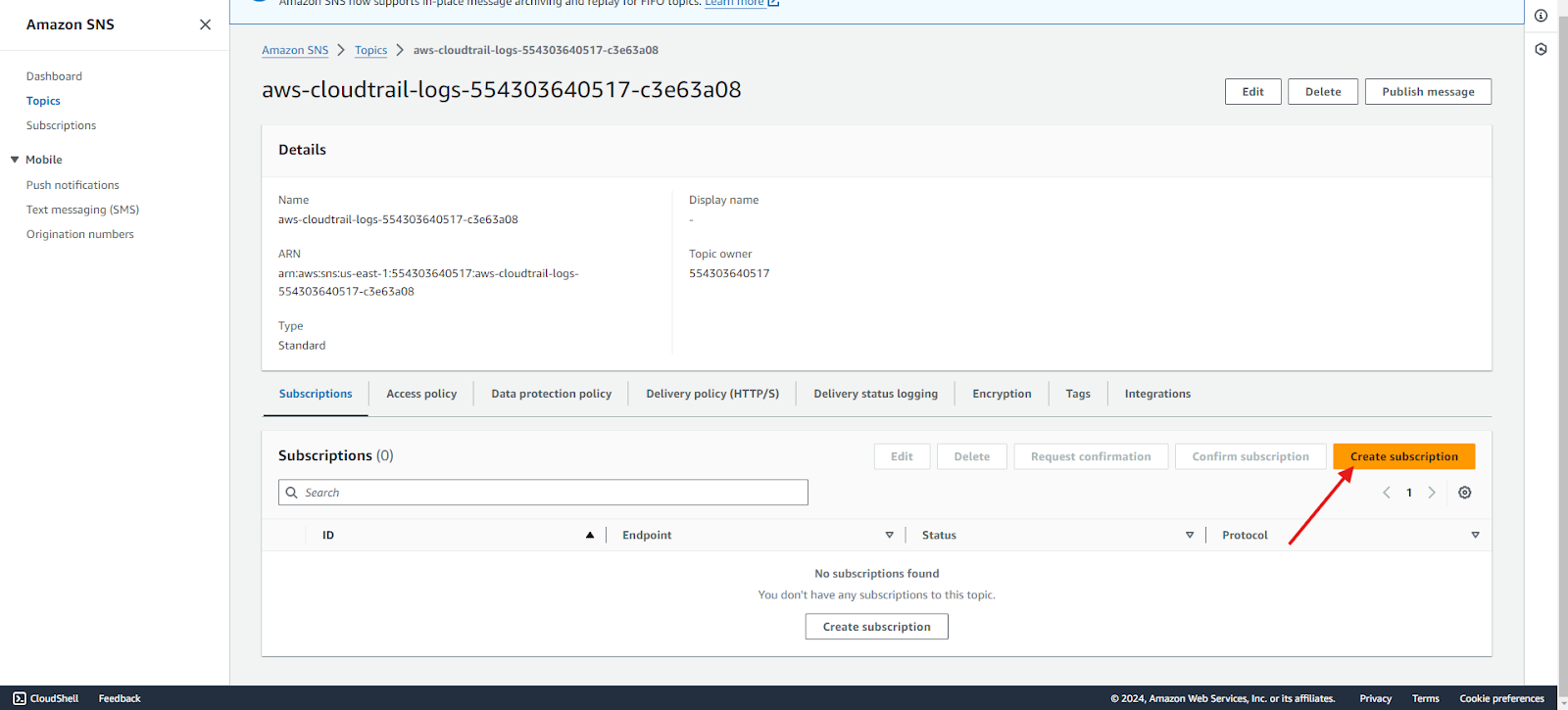Screen dimensions: 1568x710
Task: Collapse the Mobile section in sidebar
Action: (x=15, y=160)
